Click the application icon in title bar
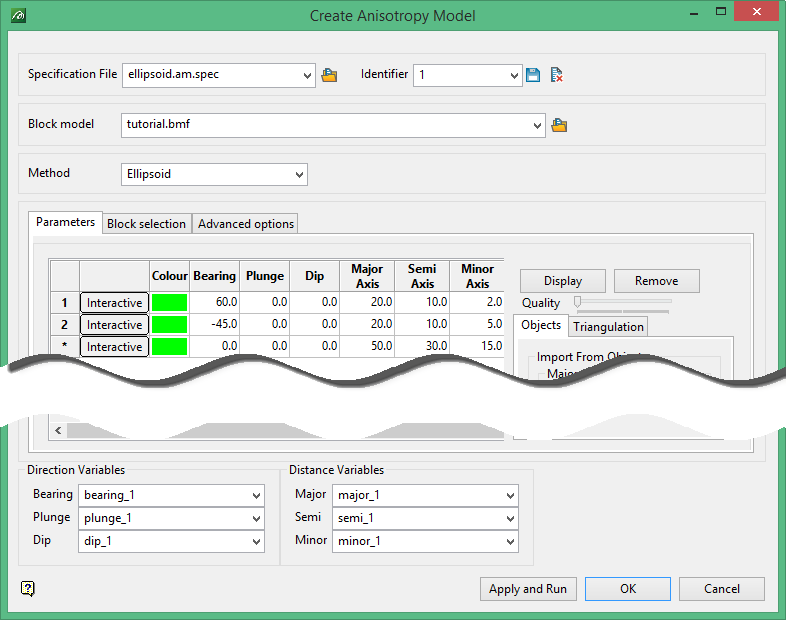 pyautogui.click(x=18, y=15)
